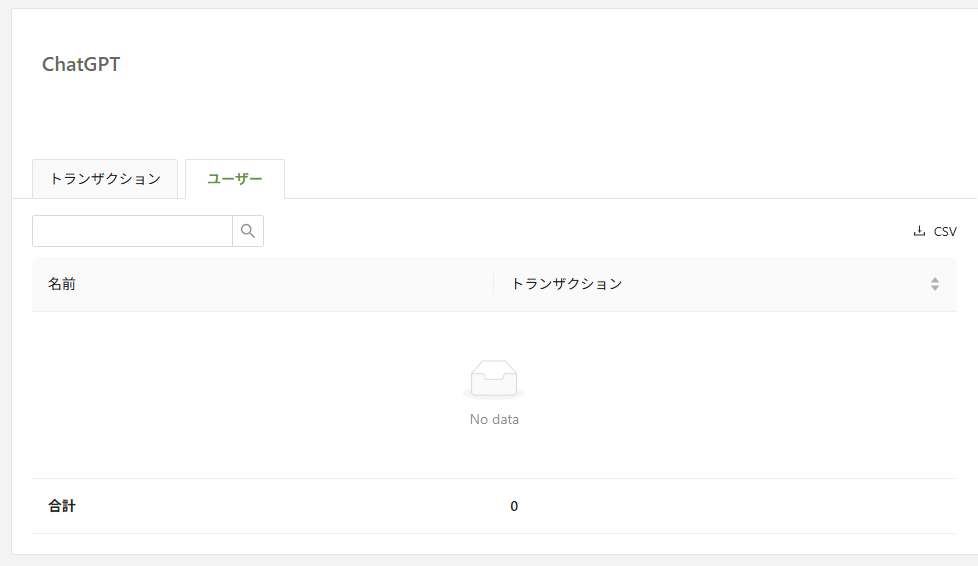Click the 名前 column header

(62, 284)
